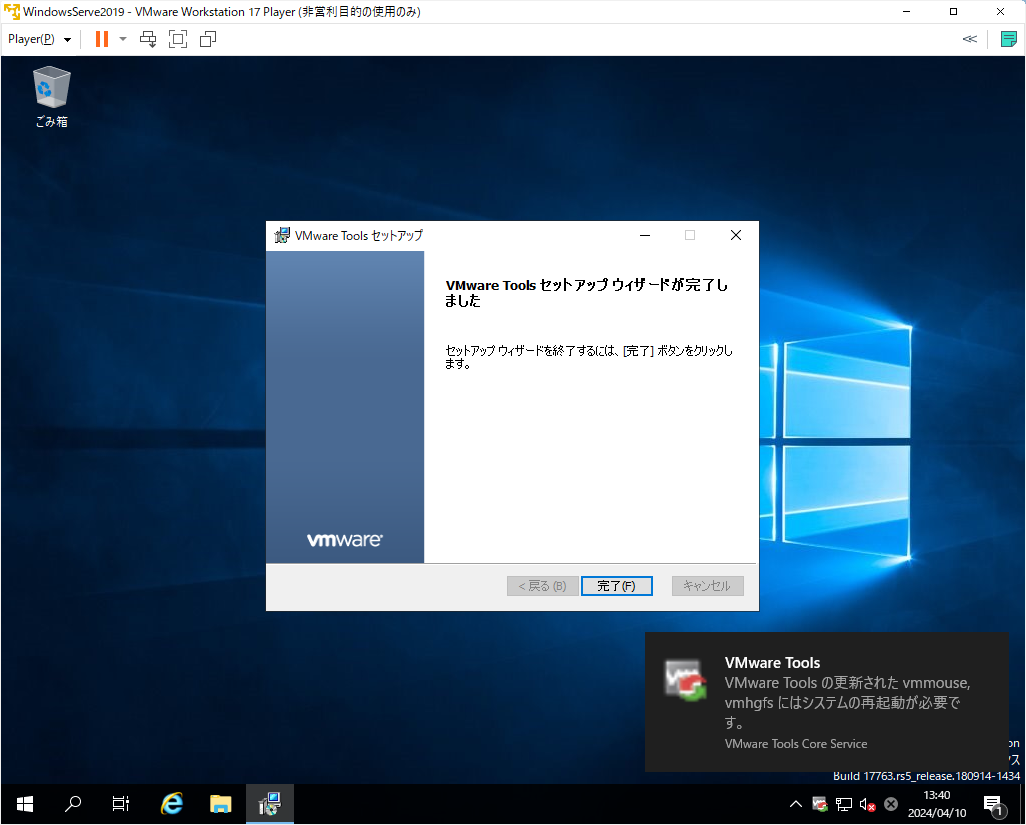Image resolution: width=1026 pixels, height=825 pixels.
Task: Click the キャンセル button in setup dialog
Action: (707, 586)
